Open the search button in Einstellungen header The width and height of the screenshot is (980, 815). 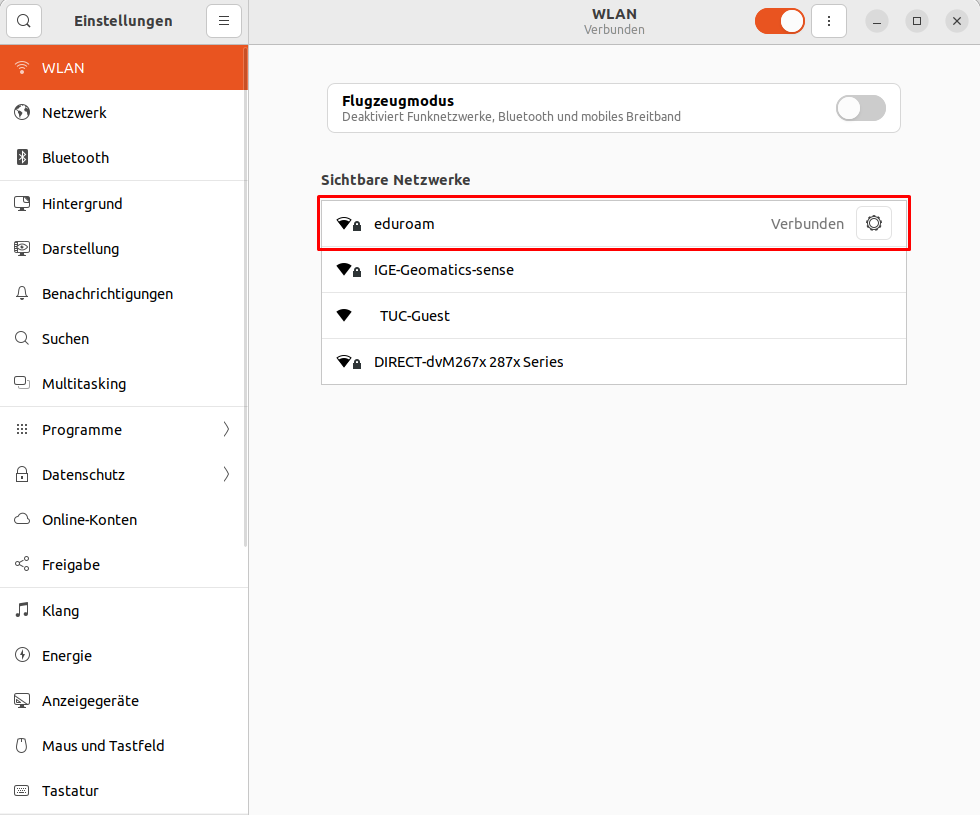[x=24, y=21]
